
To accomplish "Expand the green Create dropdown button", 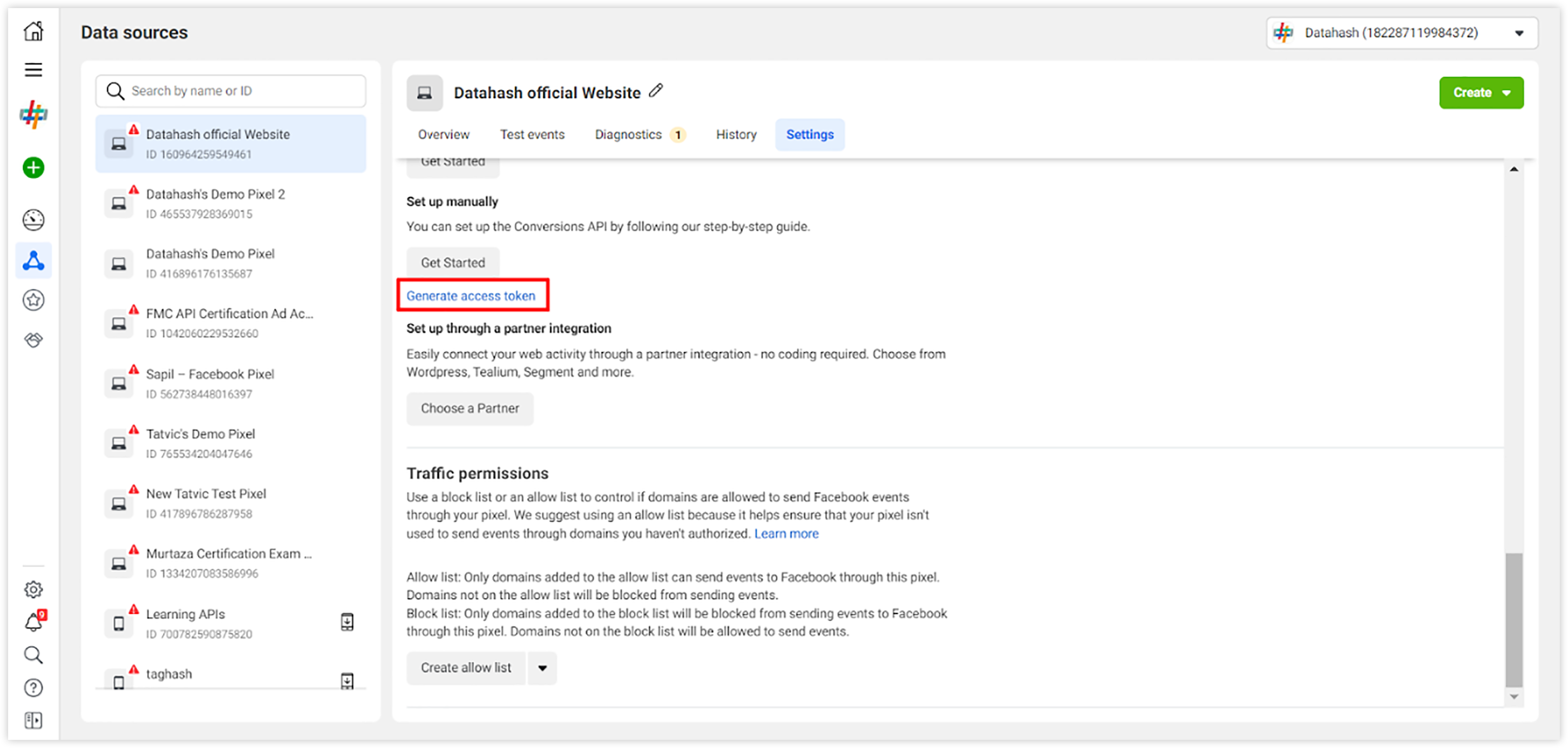I will [1481, 92].
